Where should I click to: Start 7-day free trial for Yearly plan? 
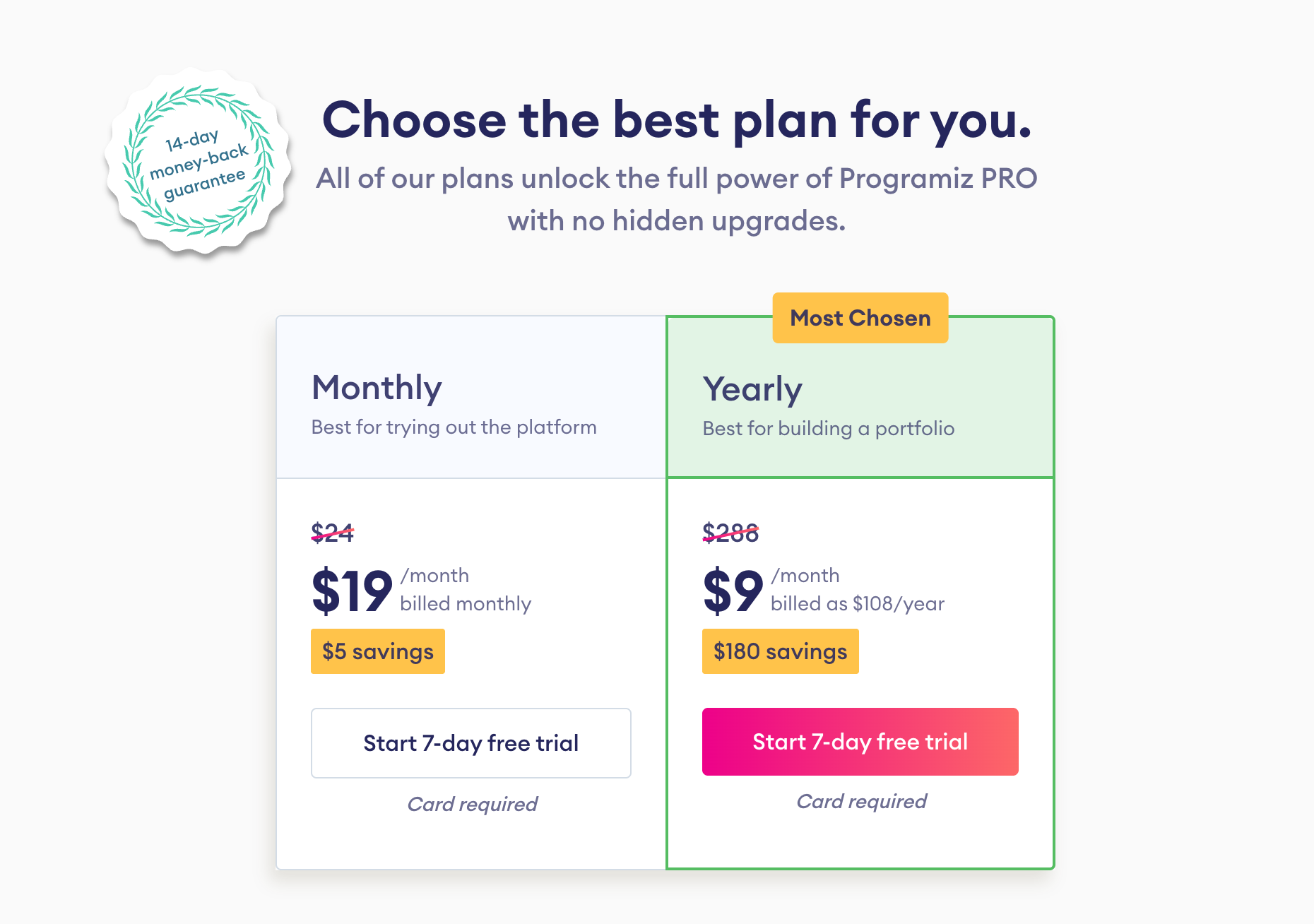[860, 742]
